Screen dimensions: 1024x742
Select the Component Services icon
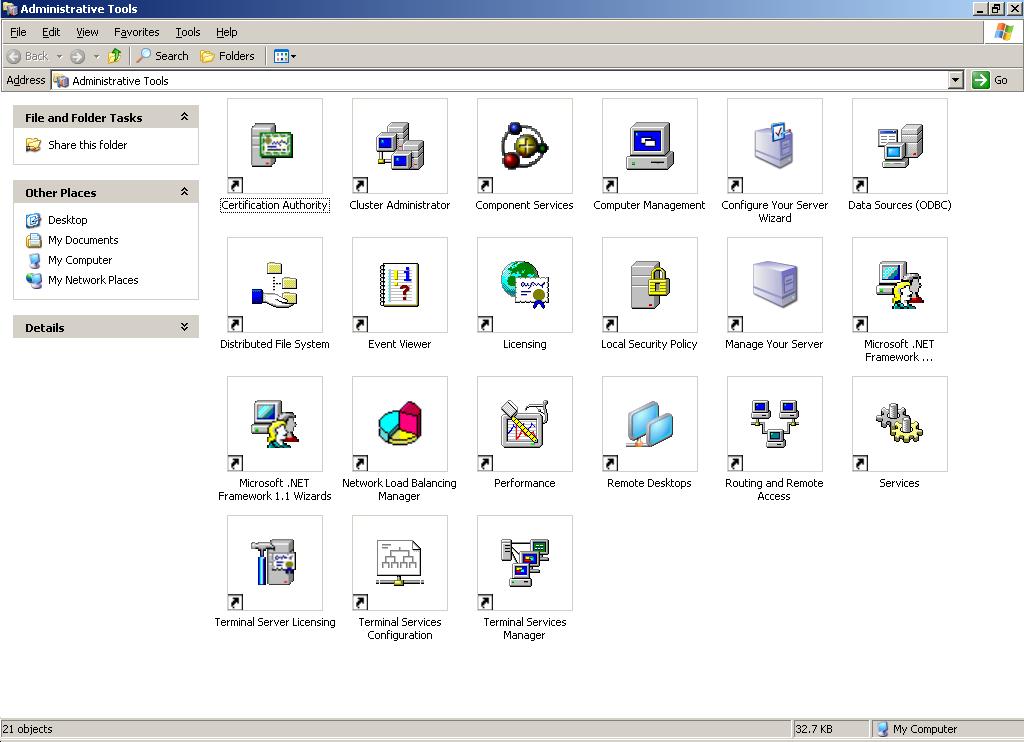[524, 146]
